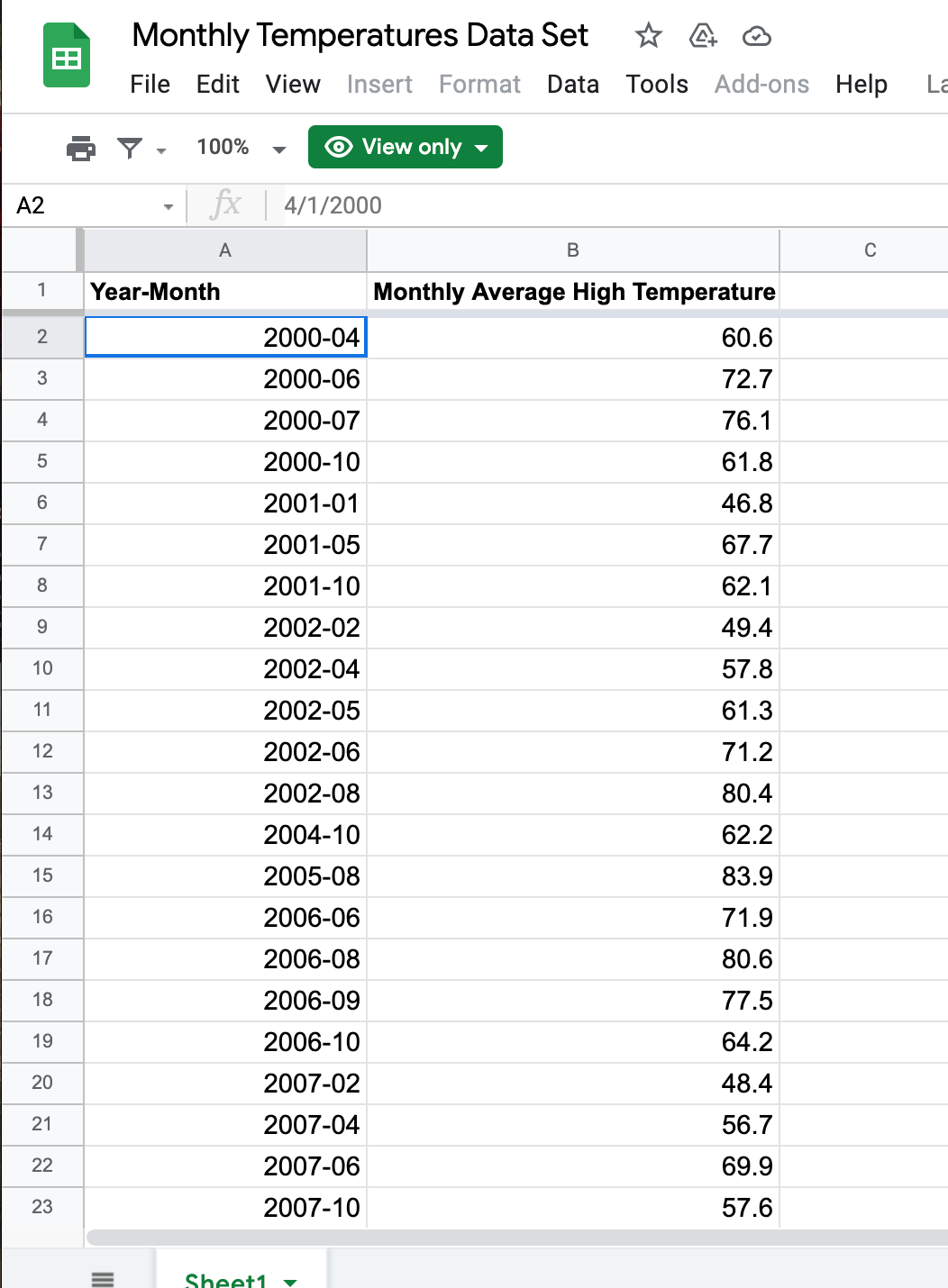The height and width of the screenshot is (1288, 948).
Task: Click the select-all corner box
Action: [x=42, y=250]
